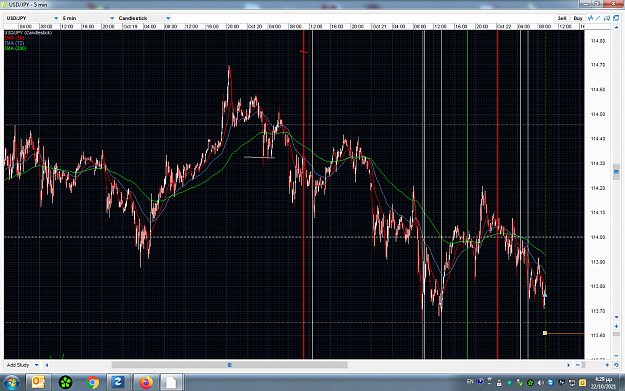The image size is (625, 391).
Task: Click the EN language indicator in tray
Action: (470, 382)
